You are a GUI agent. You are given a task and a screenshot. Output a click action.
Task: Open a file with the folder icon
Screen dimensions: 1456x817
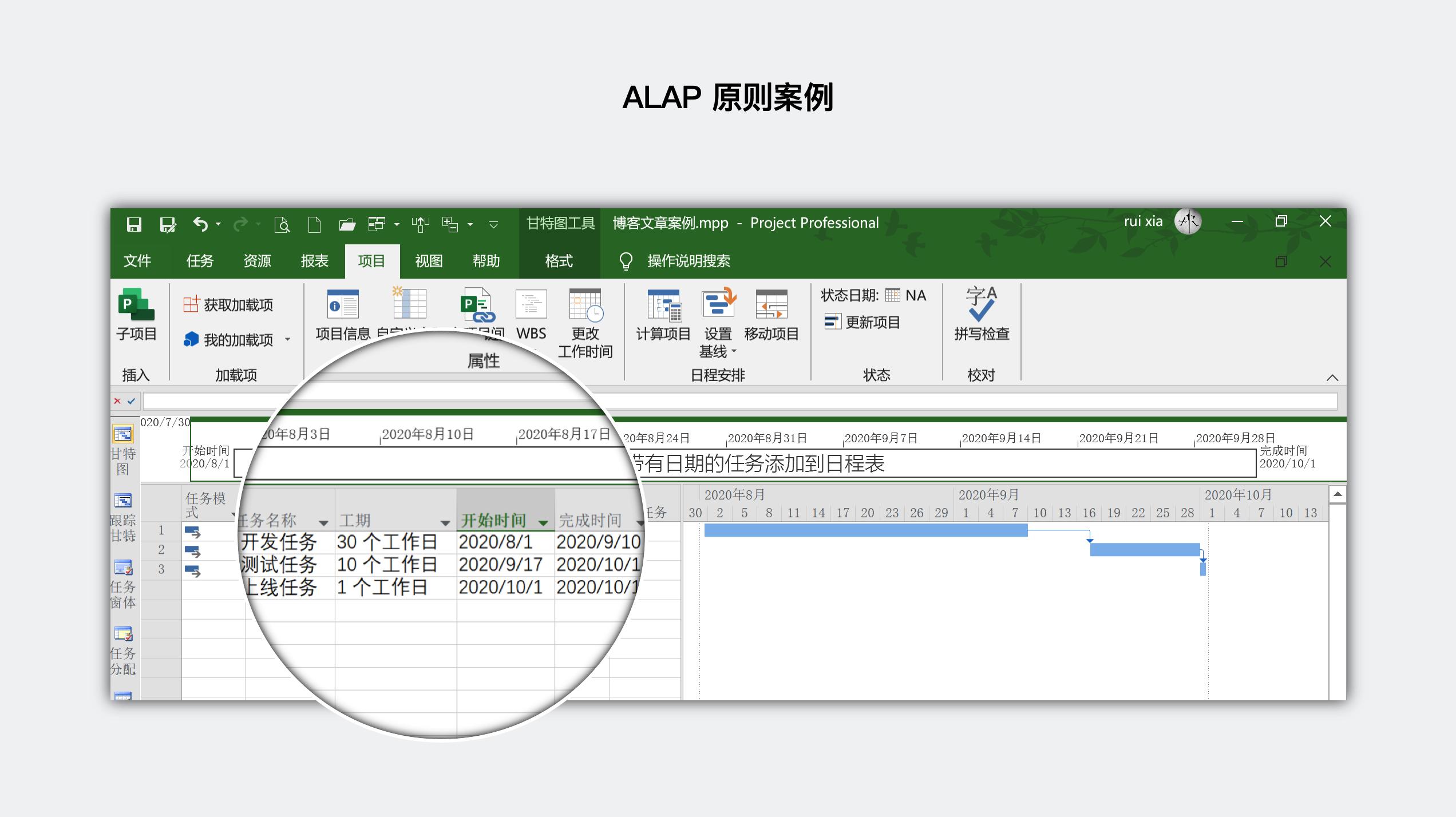[347, 224]
